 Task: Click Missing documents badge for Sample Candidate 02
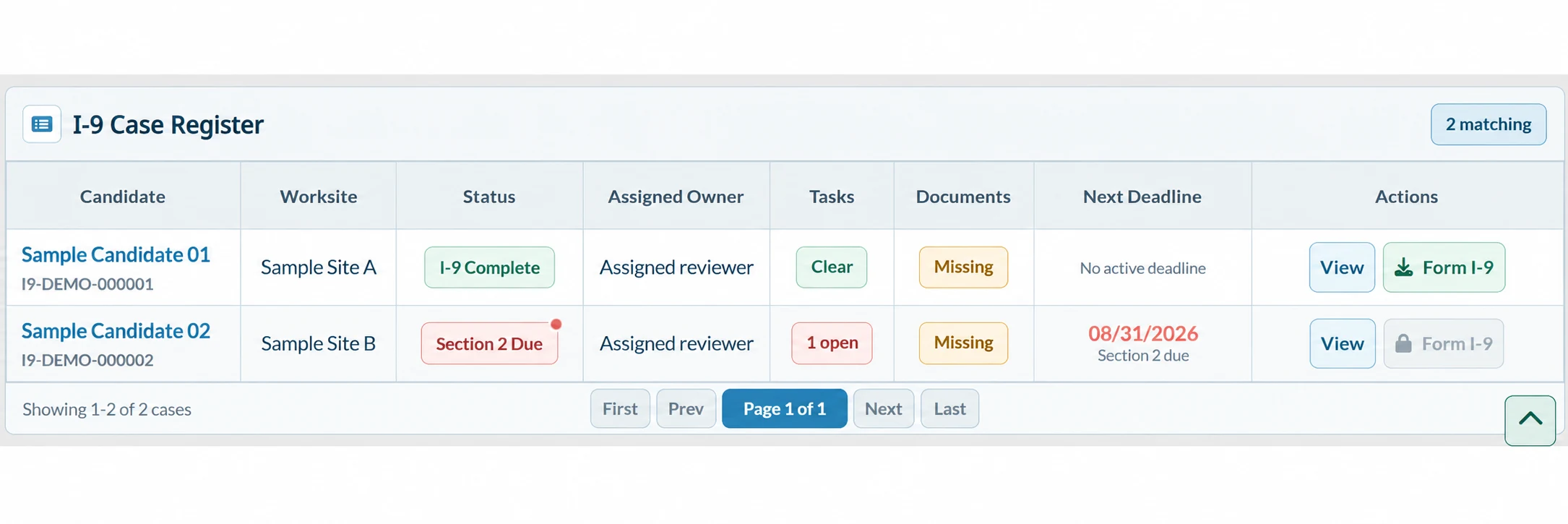(963, 343)
